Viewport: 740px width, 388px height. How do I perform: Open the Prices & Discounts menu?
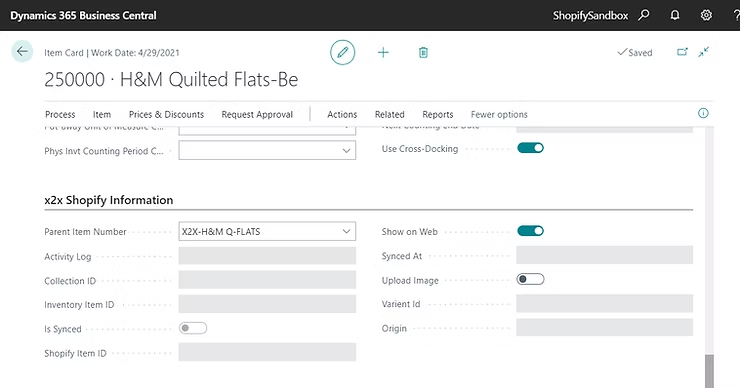tap(166, 114)
